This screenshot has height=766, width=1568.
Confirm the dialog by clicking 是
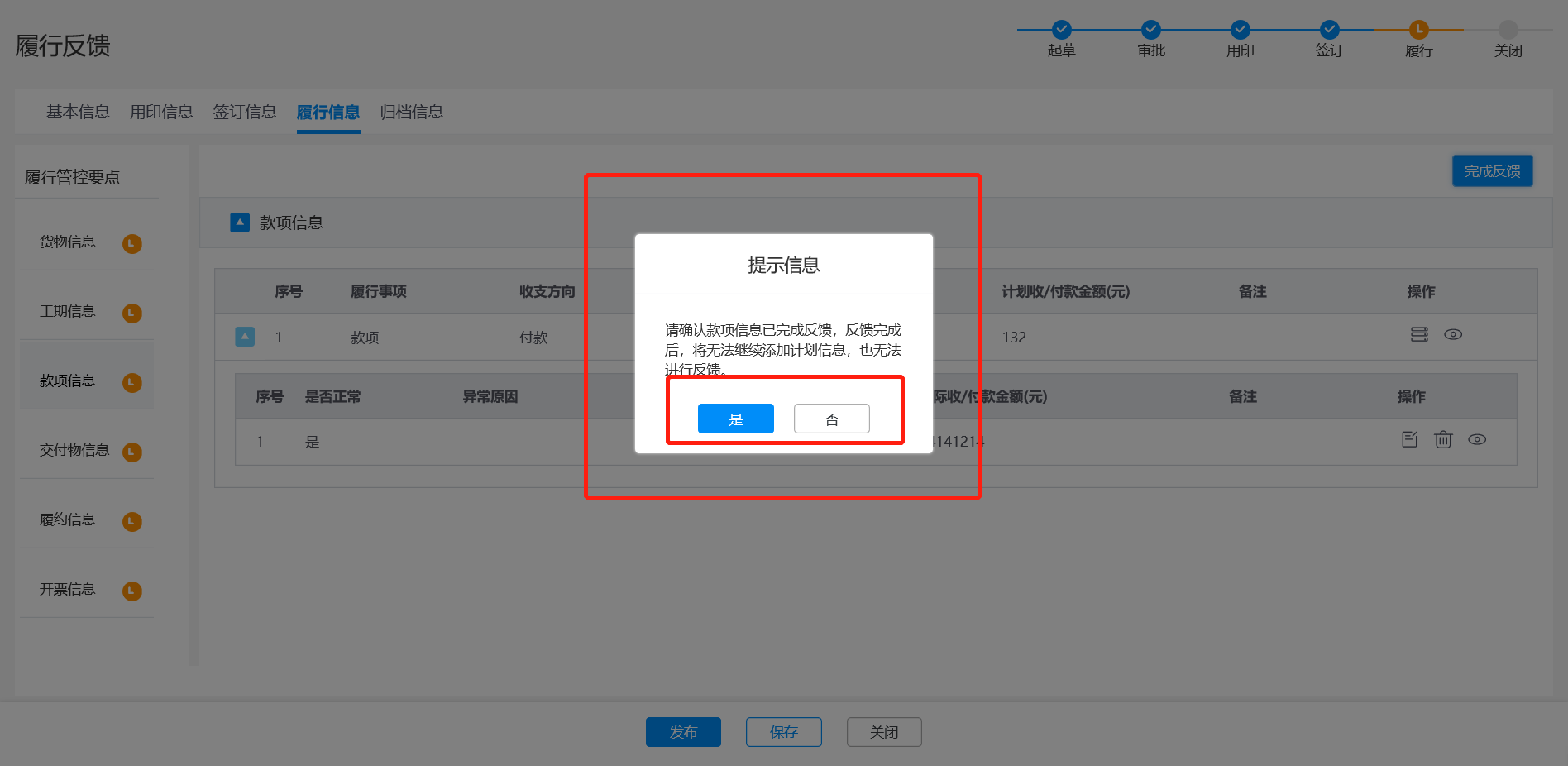click(735, 419)
